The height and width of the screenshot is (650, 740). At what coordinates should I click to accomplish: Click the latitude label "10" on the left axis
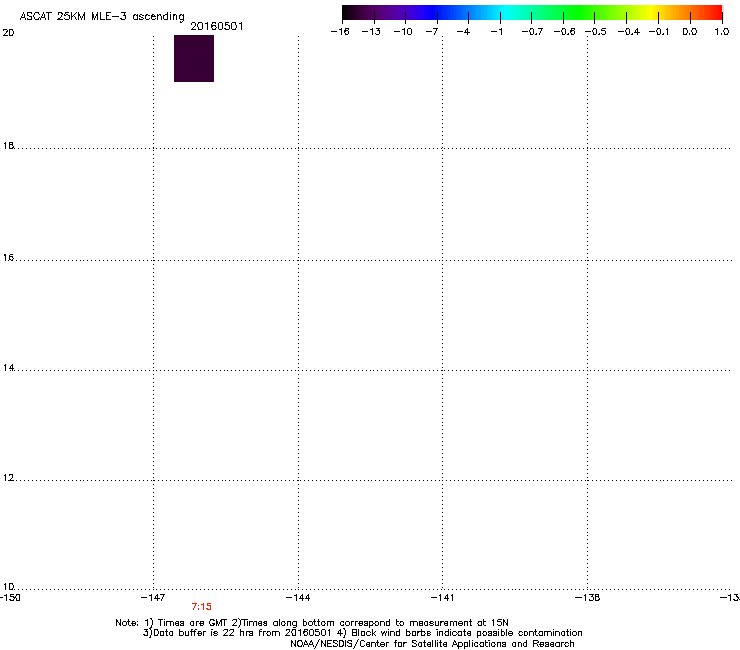pos(8,587)
